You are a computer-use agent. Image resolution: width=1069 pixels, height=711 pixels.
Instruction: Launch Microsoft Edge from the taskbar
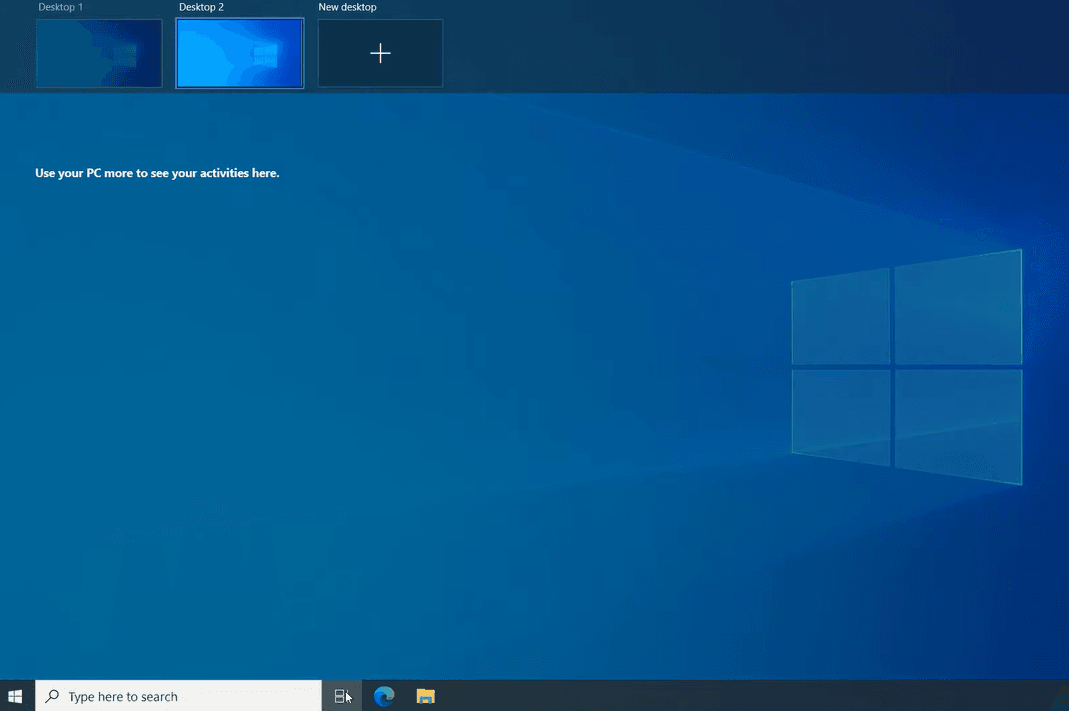click(384, 696)
